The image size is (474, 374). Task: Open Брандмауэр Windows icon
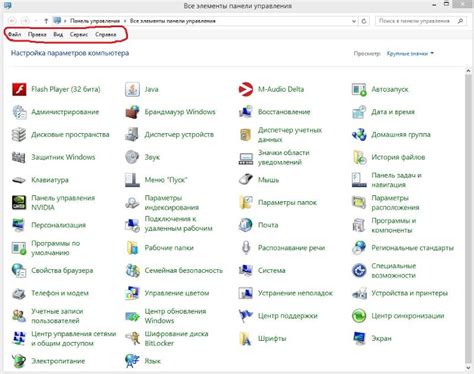click(132, 112)
